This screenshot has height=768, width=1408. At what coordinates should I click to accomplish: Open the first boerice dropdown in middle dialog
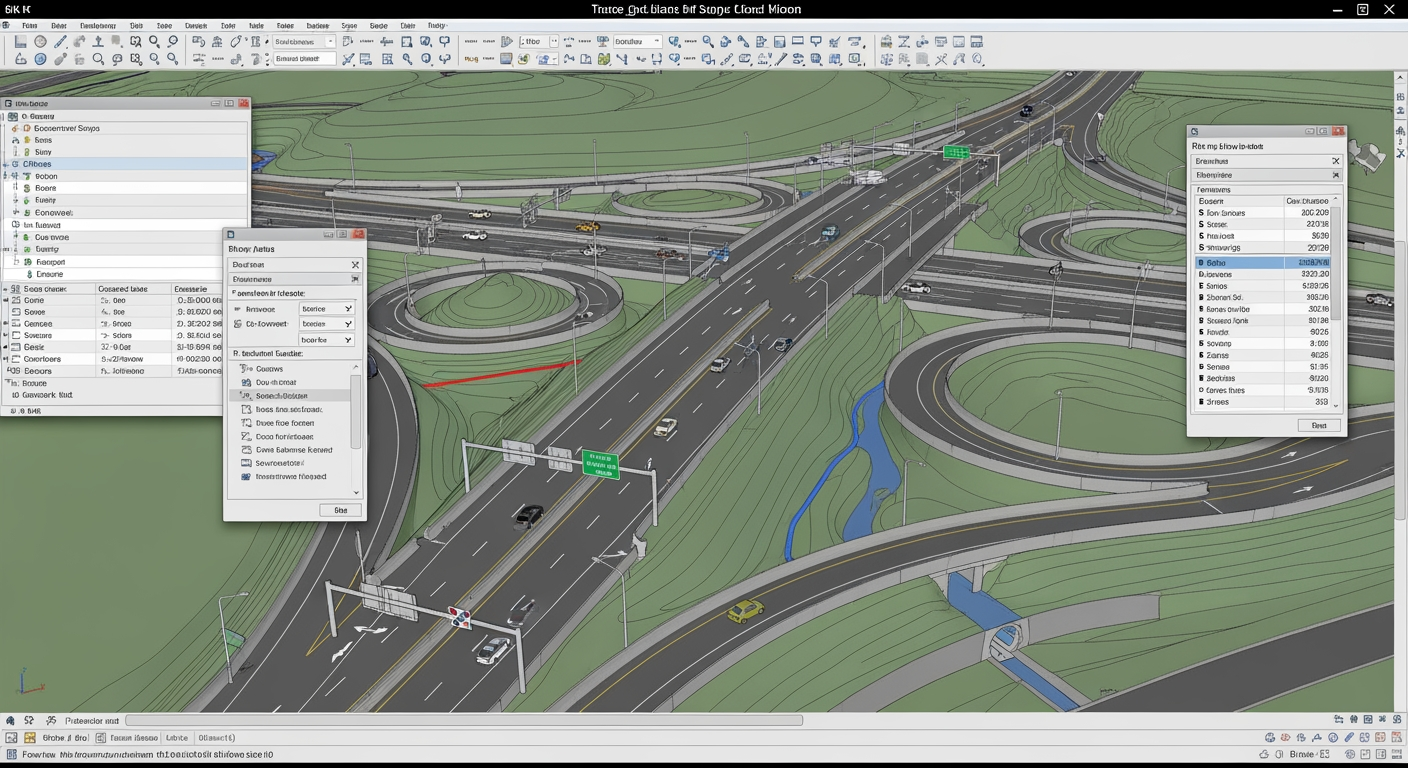pos(327,309)
